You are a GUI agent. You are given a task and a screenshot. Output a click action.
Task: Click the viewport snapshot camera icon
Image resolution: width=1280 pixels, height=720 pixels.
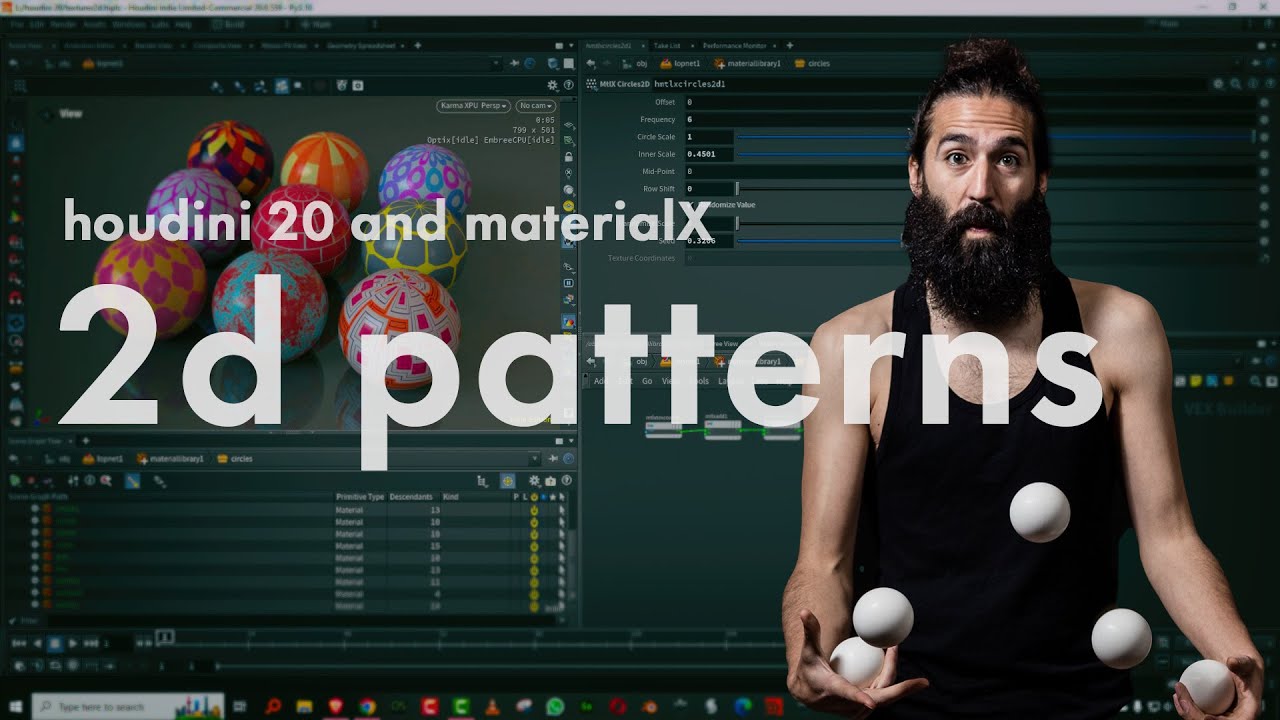(357, 86)
